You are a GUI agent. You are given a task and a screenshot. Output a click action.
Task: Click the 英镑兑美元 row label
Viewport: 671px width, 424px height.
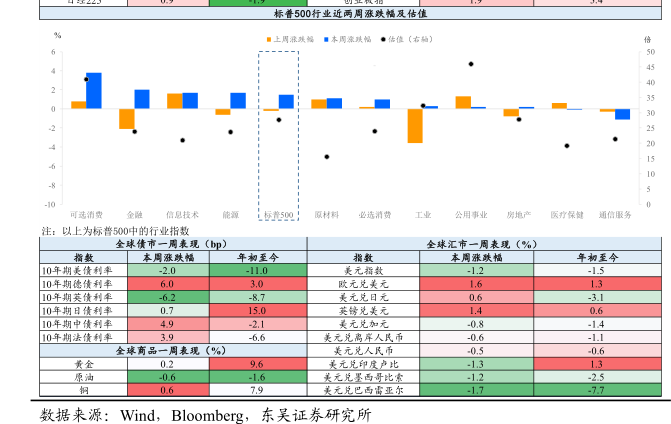click(363, 311)
